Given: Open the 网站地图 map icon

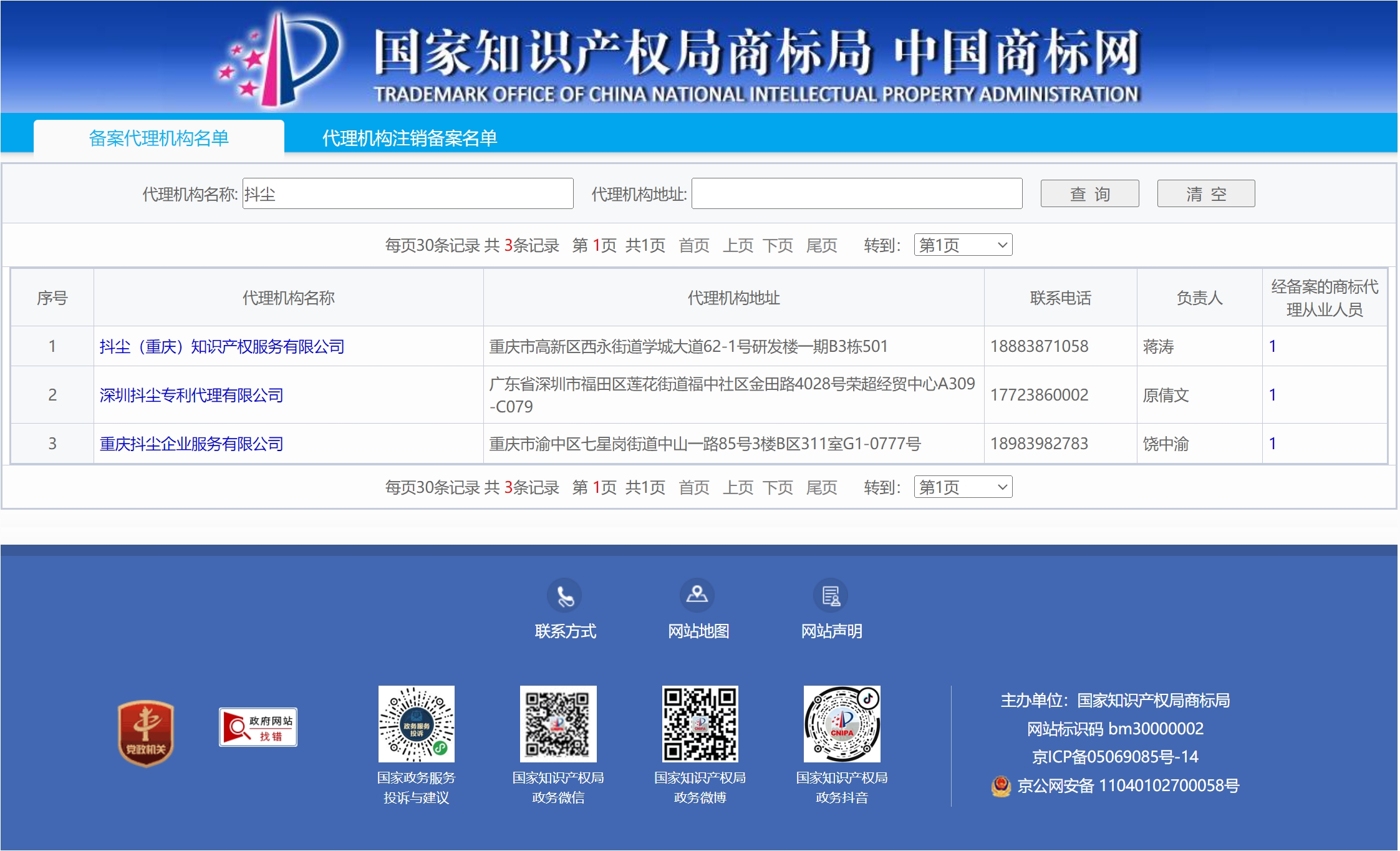Looking at the screenshot, I should 697,595.
